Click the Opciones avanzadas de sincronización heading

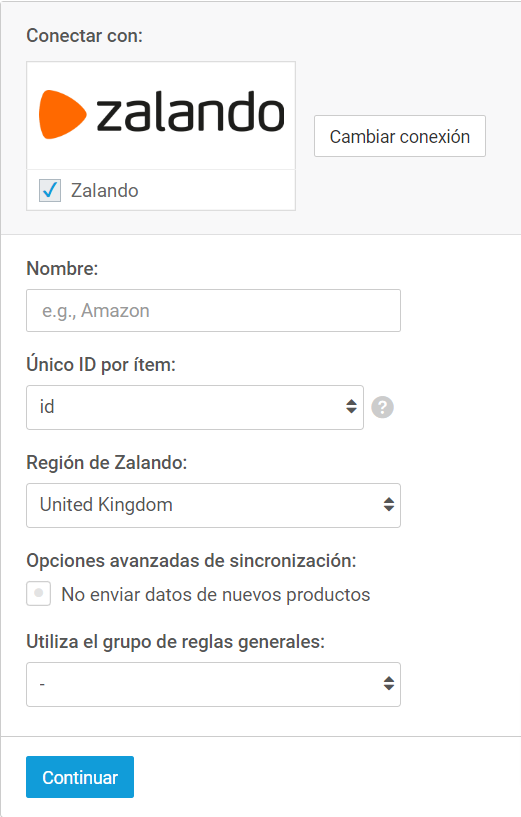(191, 561)
